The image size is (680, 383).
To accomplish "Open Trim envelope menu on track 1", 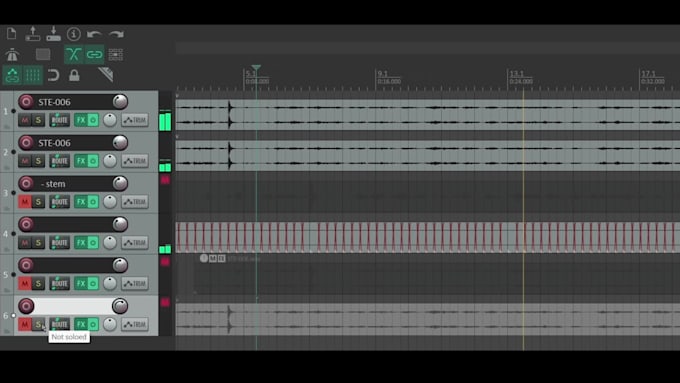I will pos(135,120).
